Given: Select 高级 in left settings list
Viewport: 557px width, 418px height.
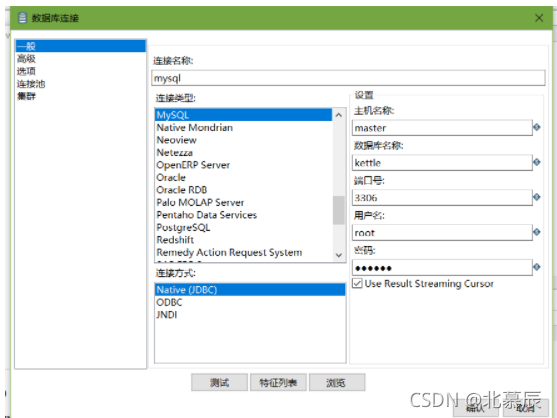Looking at the screenshot, I should (26, 59).
